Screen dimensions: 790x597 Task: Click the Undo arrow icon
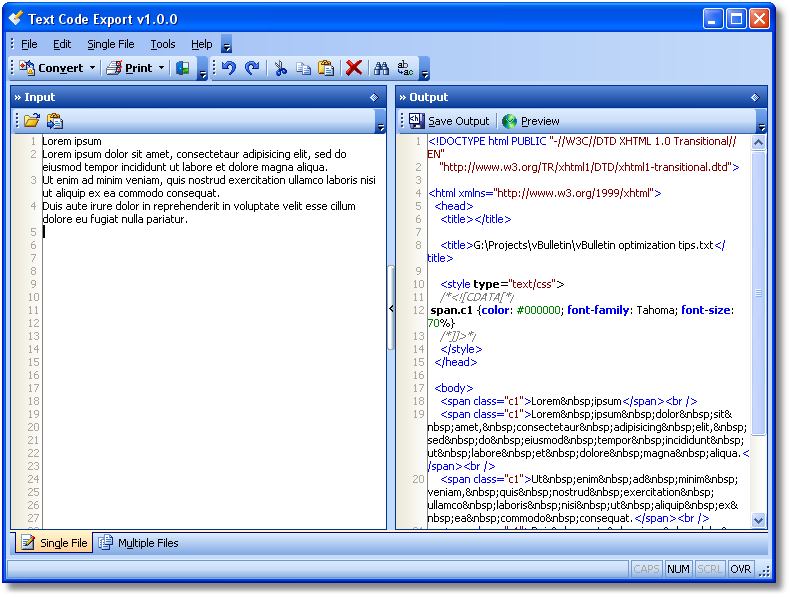pos(229,68)
